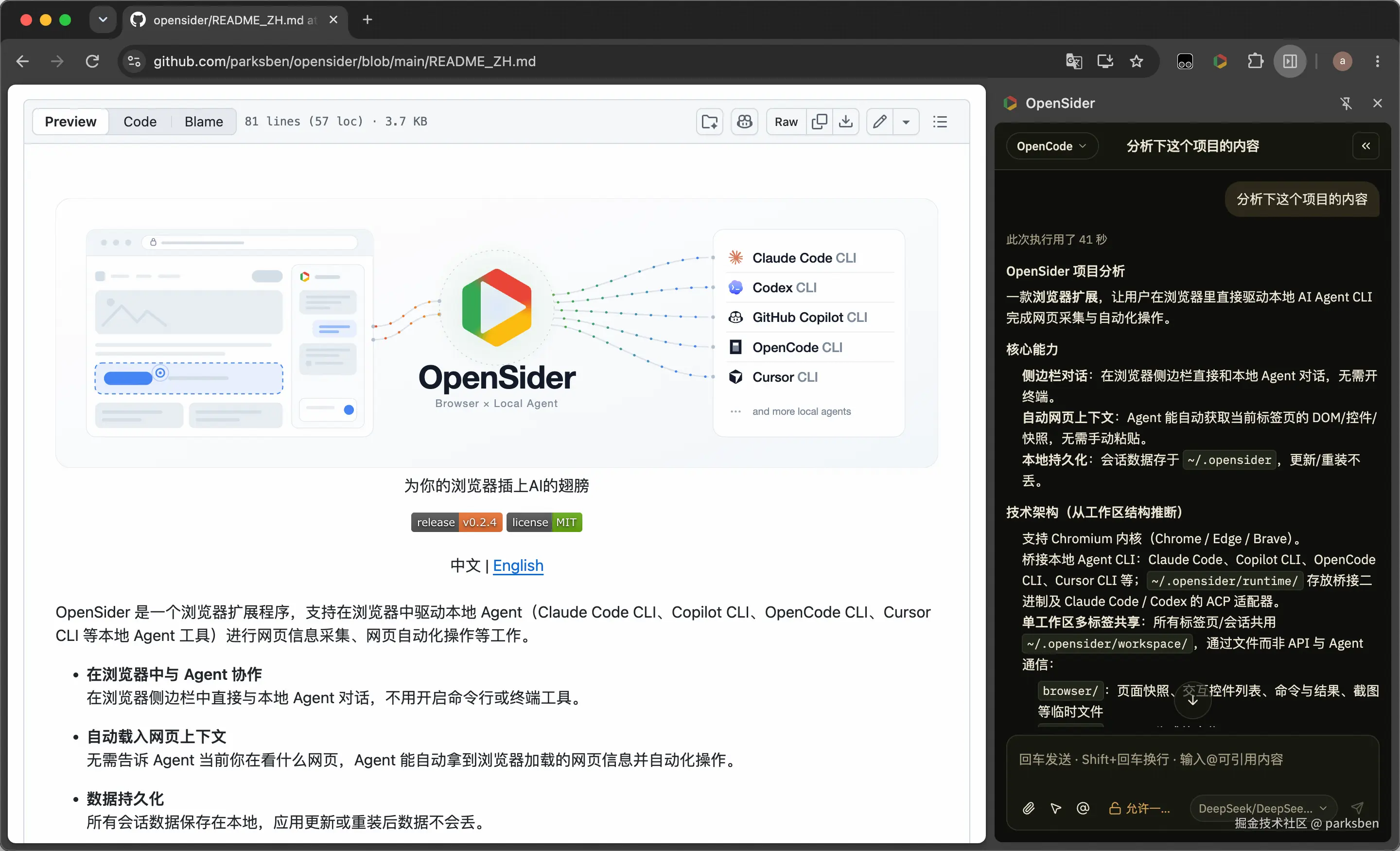Image resolution: width=1400 pixels, height=851 pixels.
Task: Click the 此次执行用了 41 秒 status text
Action: pos(1056,239)
